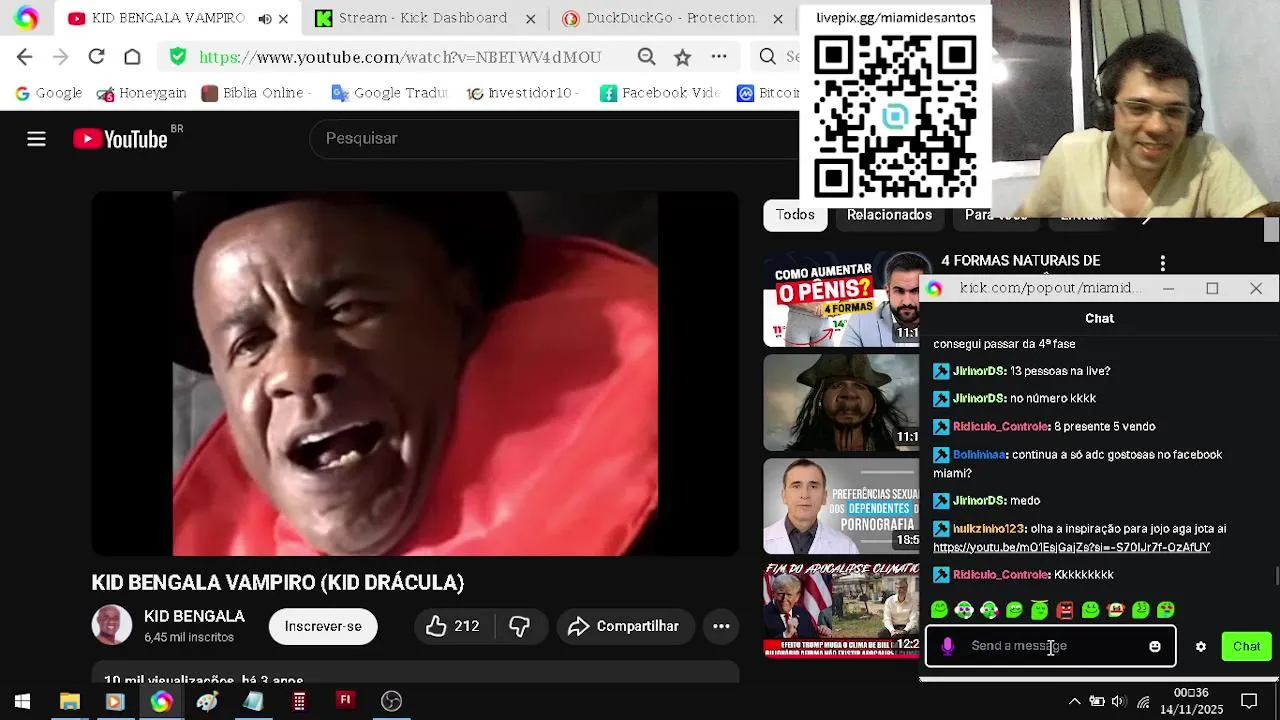The height and width of the screenshot is (720, 1280).
Task: Open the emoji picker smiley in chat
Action: click(1155, 646)
